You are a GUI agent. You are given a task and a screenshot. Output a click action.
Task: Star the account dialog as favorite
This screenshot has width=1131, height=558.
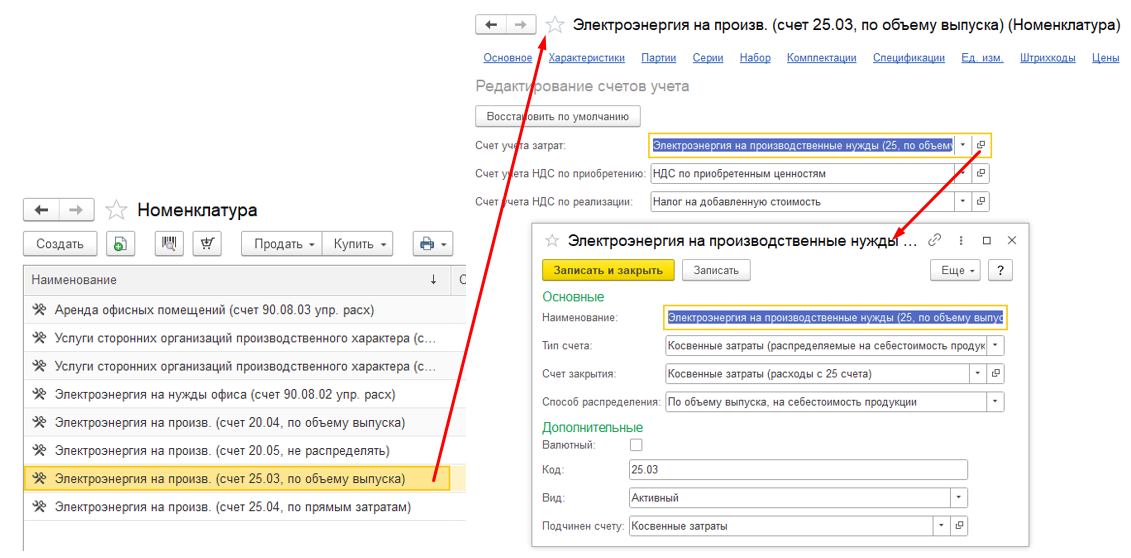[552, 241]
